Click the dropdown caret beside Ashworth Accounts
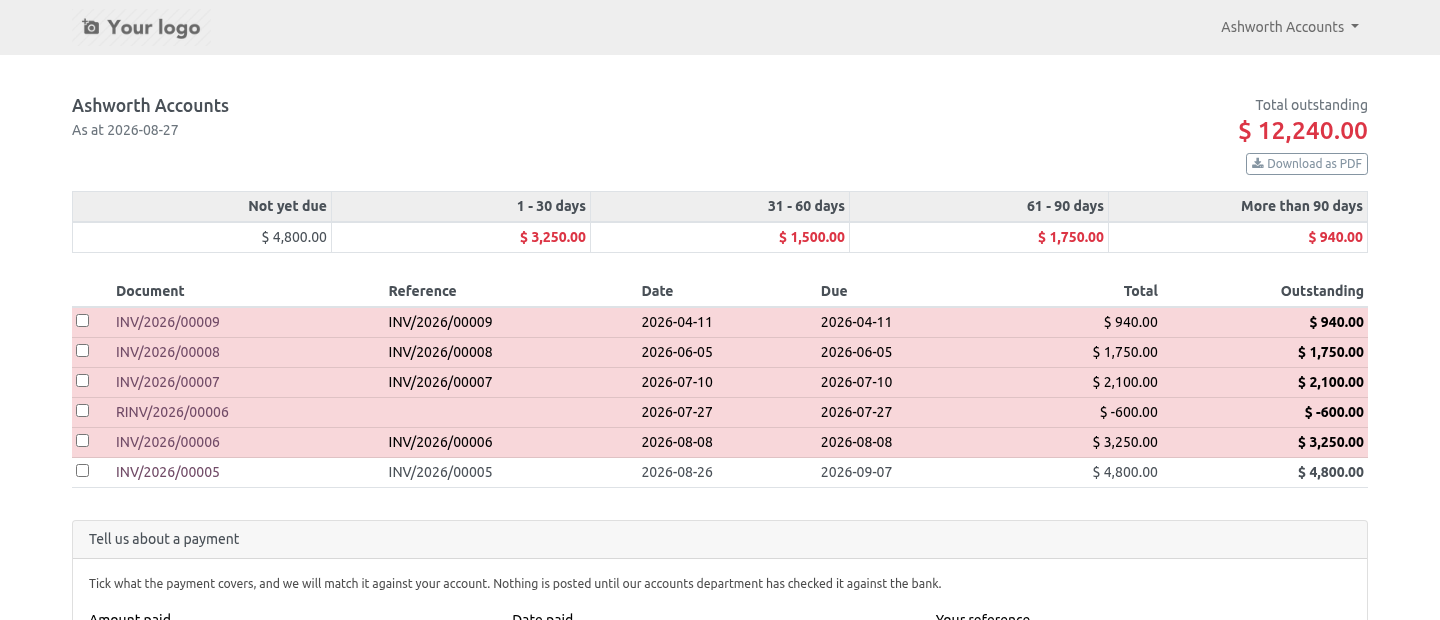The width and height of the screenshot is (1440, 620). [x=1355, y=27]
